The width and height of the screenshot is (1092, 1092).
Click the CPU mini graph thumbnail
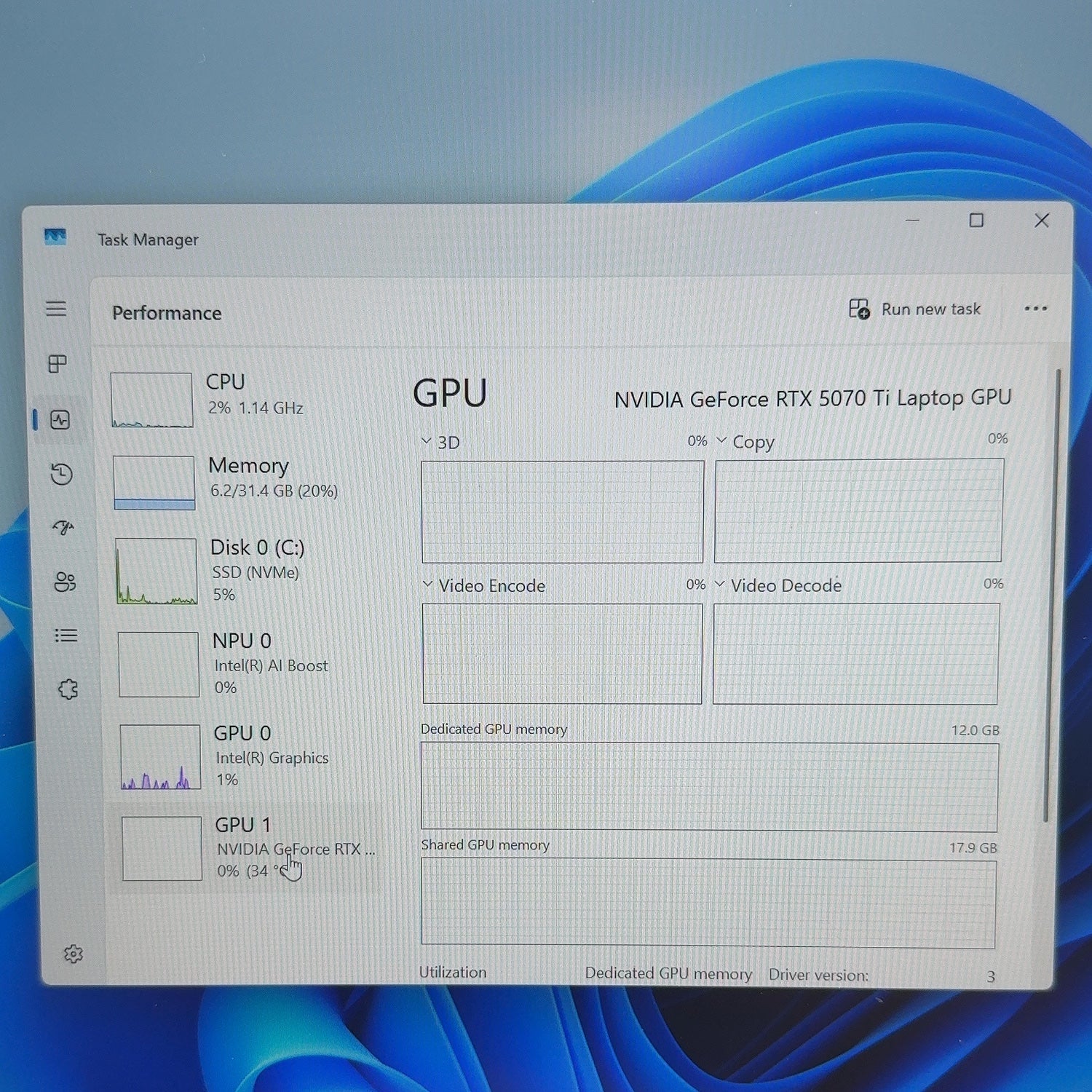[151, 400]
